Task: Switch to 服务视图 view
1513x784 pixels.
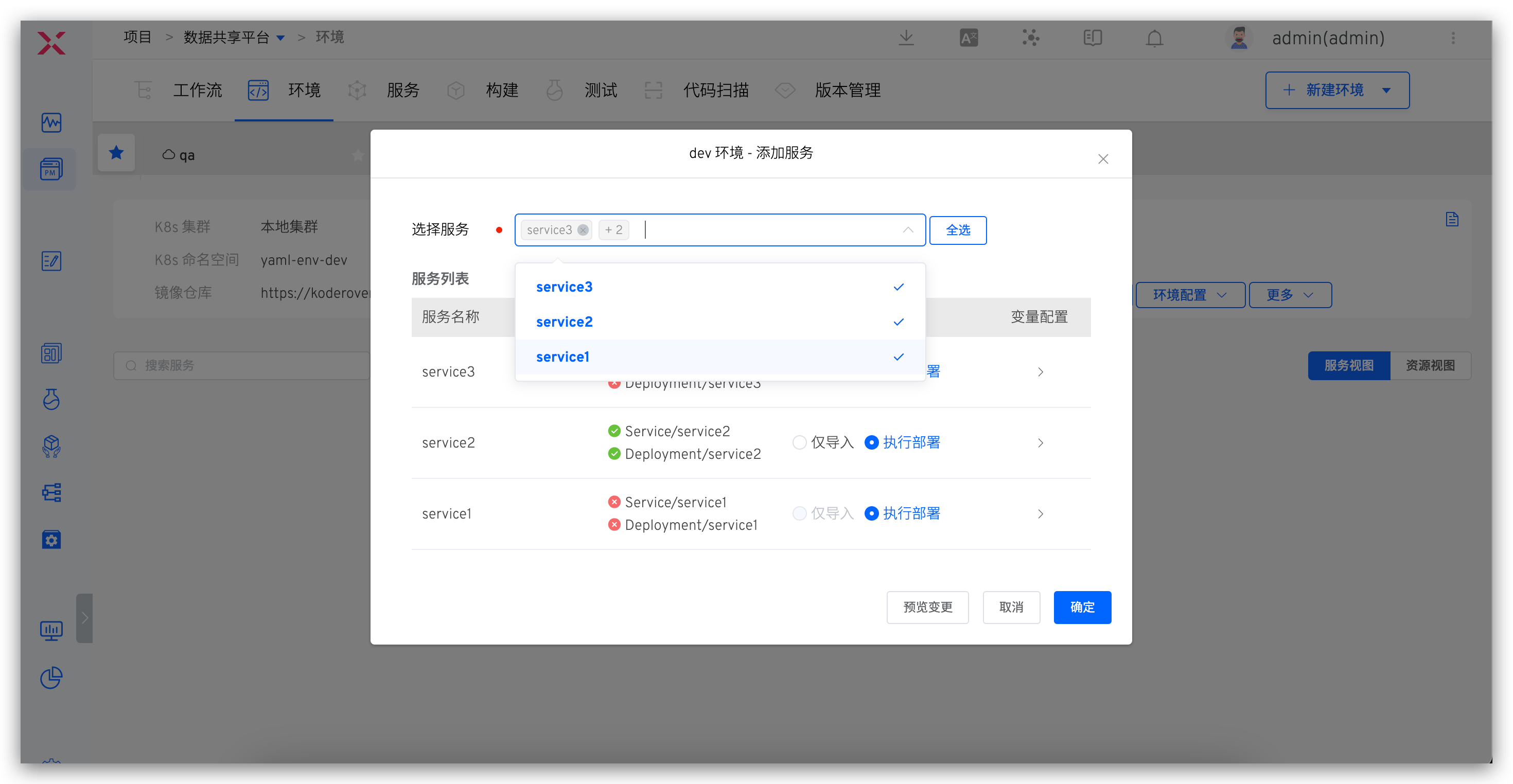Action: (1348, 366)
